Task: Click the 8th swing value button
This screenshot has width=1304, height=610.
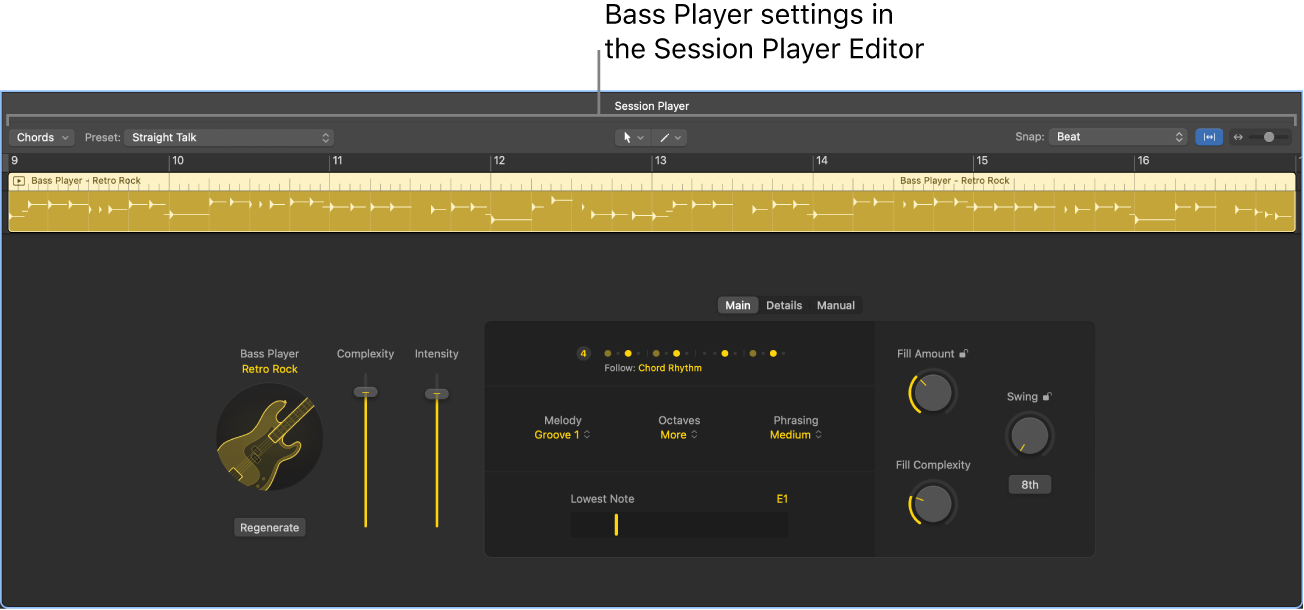Action: (x=1030, y=485)
